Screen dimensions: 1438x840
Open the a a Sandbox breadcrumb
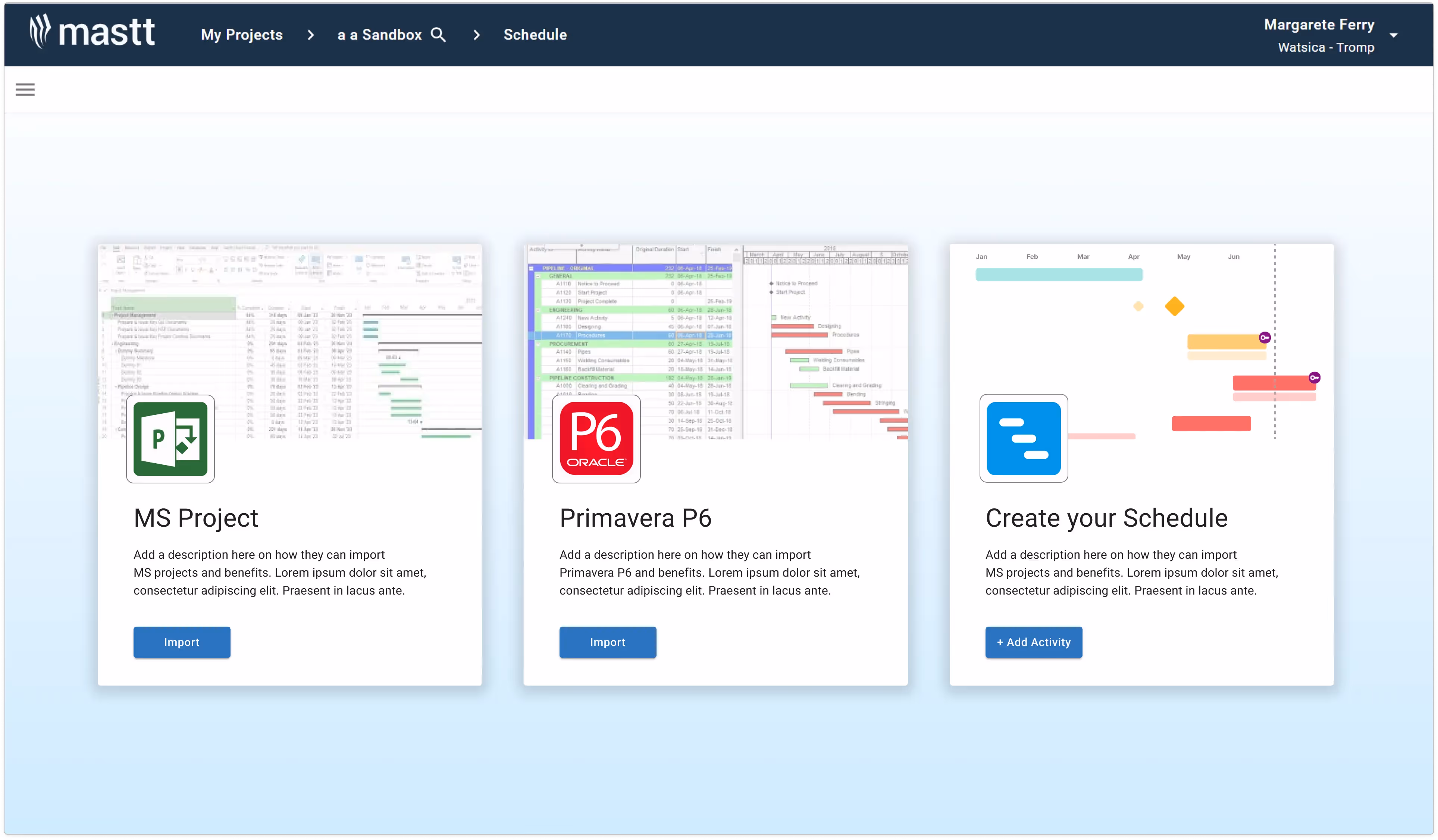tap(379, 35)
